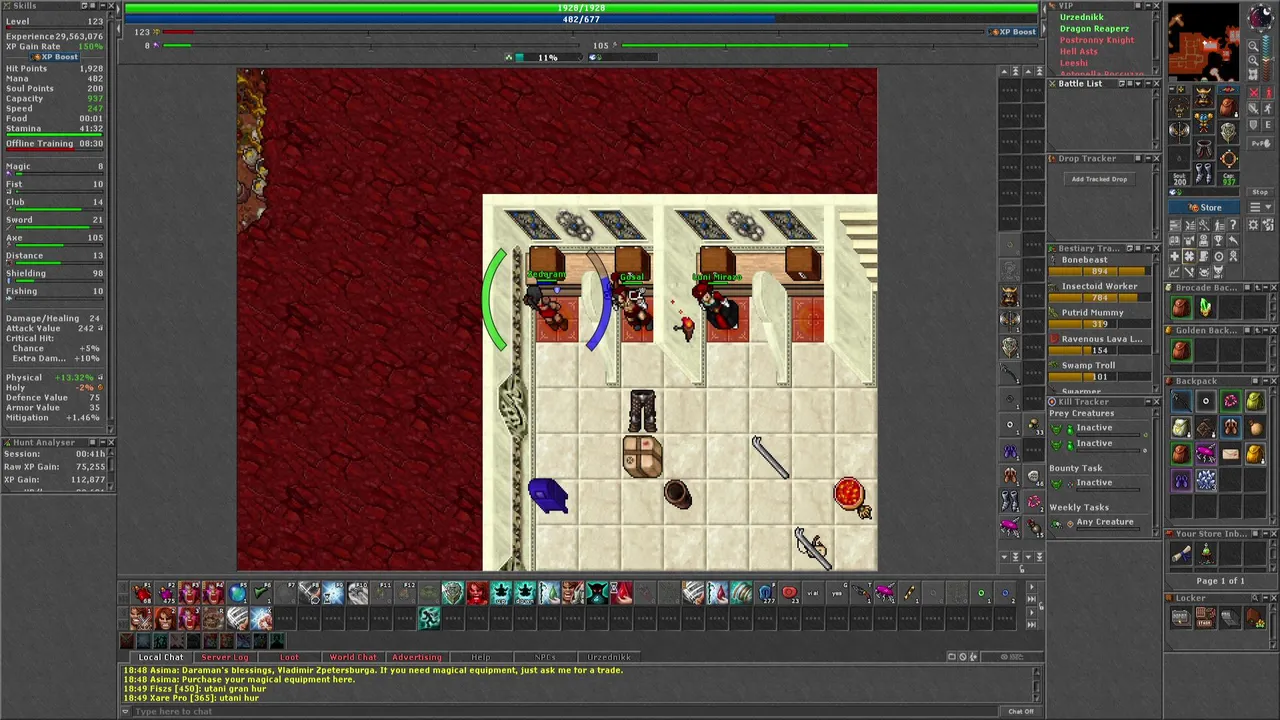Image resolution: width=1280 pixels, height=720 pixels.
Task: Switch to the NPCs chat tab
Action: (x=544, y=657)
